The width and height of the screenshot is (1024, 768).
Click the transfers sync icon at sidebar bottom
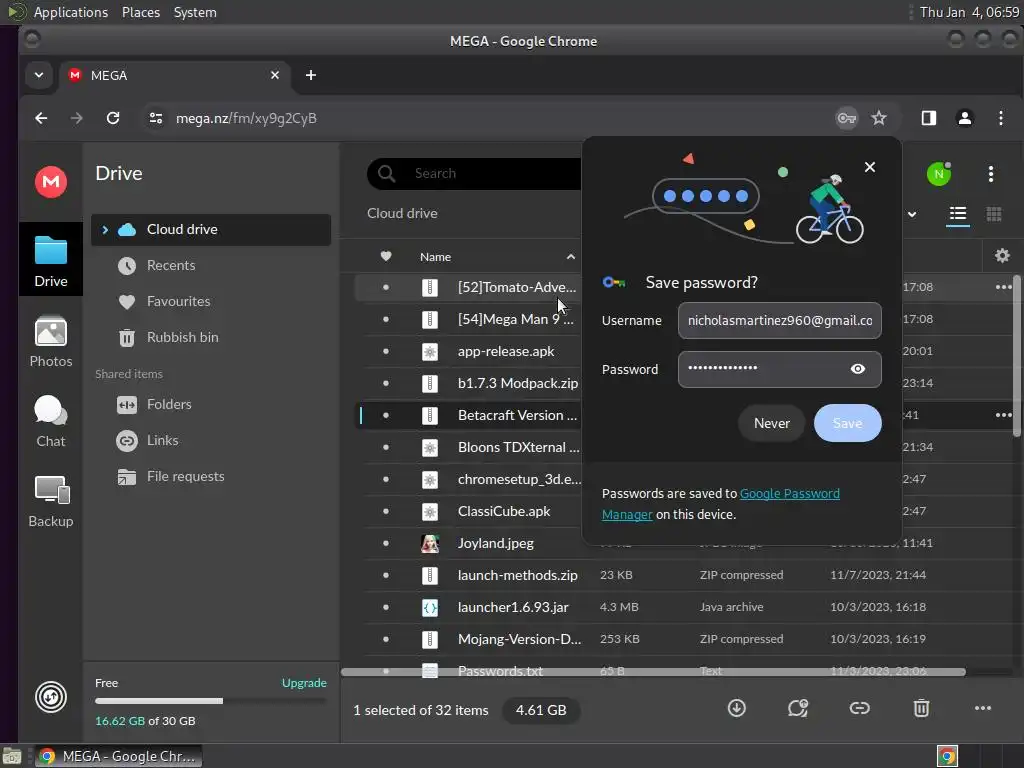tap(50, 697)
